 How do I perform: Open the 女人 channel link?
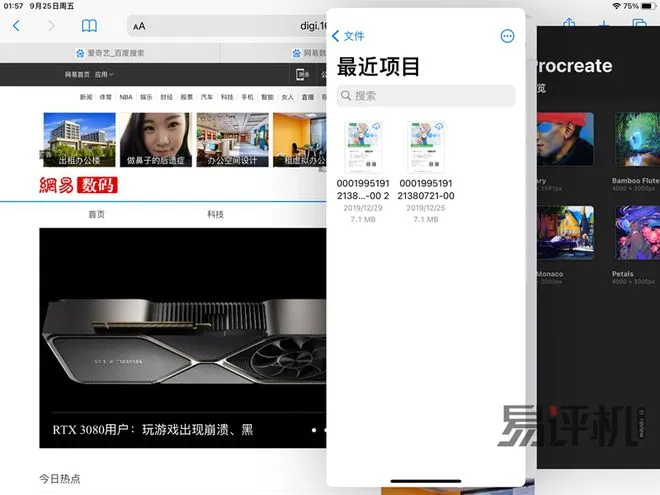287,97
